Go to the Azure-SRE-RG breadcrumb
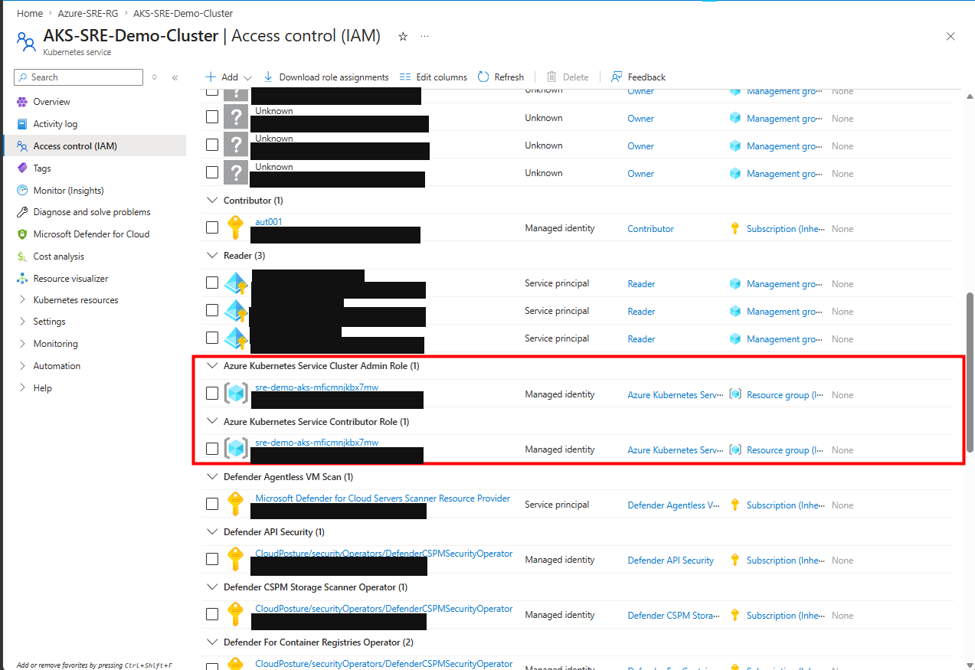This screenshot has width=975, height=670. [x=88, y=13]
